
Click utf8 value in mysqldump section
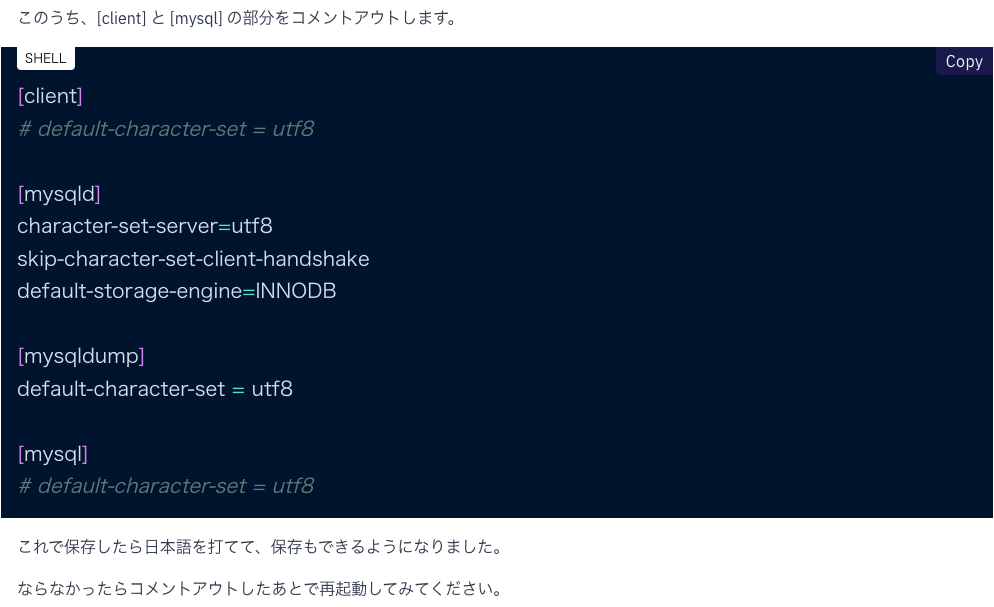coord(272,389)
